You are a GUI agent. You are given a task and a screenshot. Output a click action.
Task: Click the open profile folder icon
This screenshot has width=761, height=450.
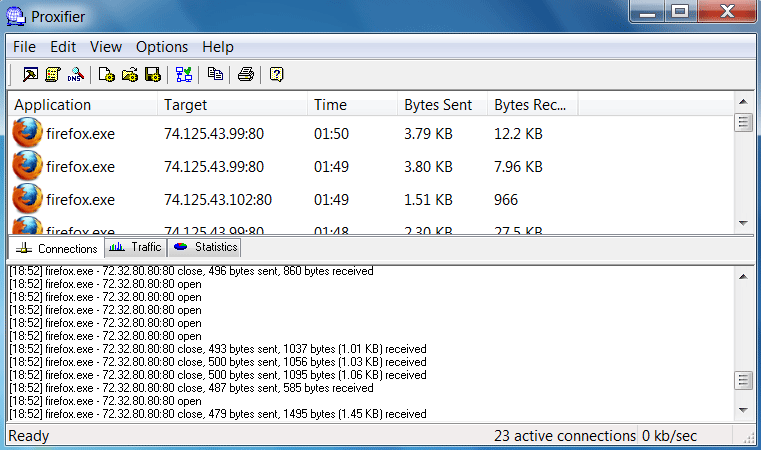pos(130,74)
